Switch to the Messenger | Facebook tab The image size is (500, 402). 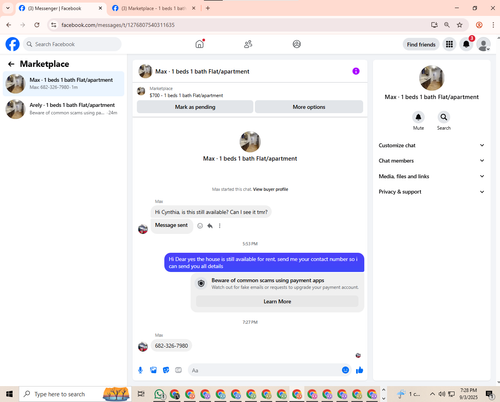[x=61, y=8]
